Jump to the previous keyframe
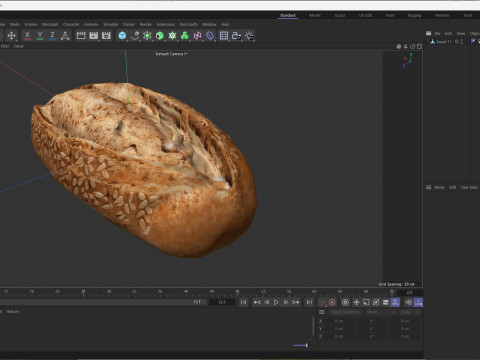This screenshot has width=480, height=360. tap(257, 302)
